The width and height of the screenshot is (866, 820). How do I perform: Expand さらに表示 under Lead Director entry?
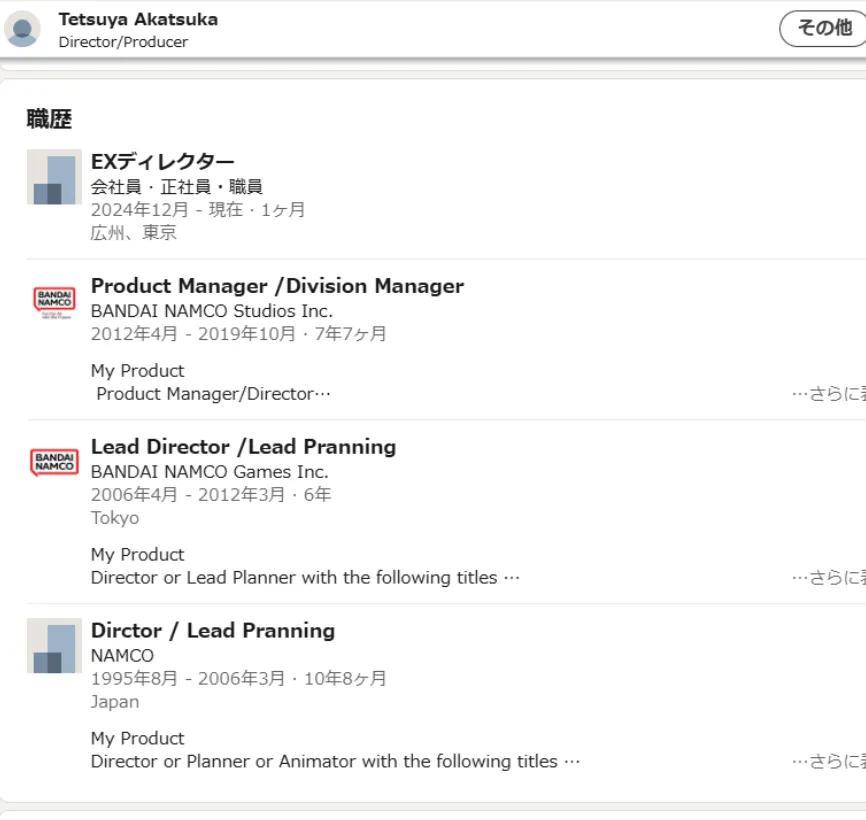click(x=829, y=577)
